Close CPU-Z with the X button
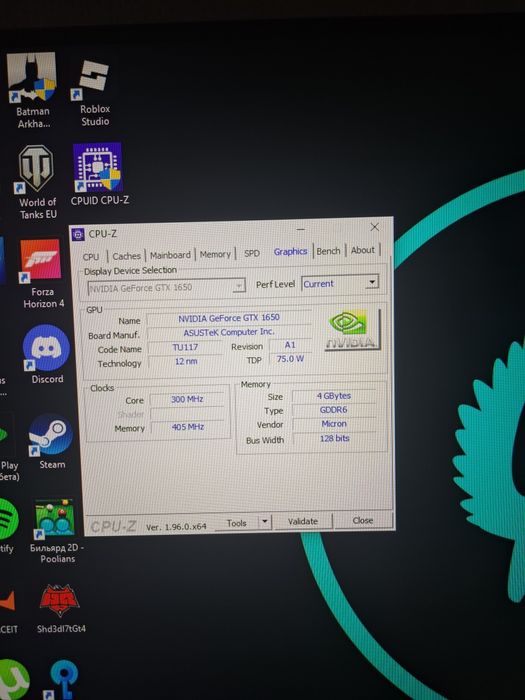This screenshot has width=525, height=700. click(x=375, y=227)
